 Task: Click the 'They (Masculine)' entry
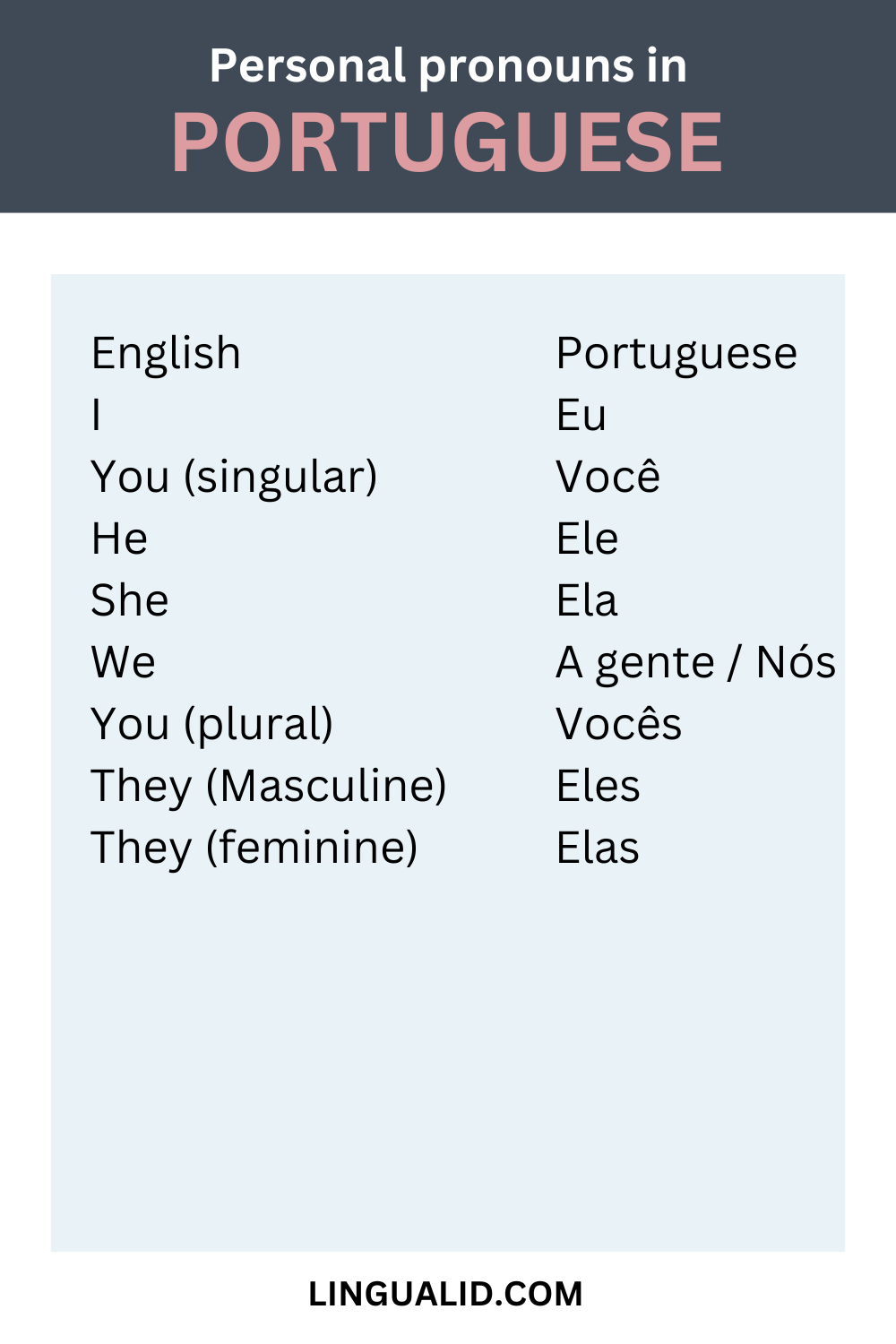(269, 786)
